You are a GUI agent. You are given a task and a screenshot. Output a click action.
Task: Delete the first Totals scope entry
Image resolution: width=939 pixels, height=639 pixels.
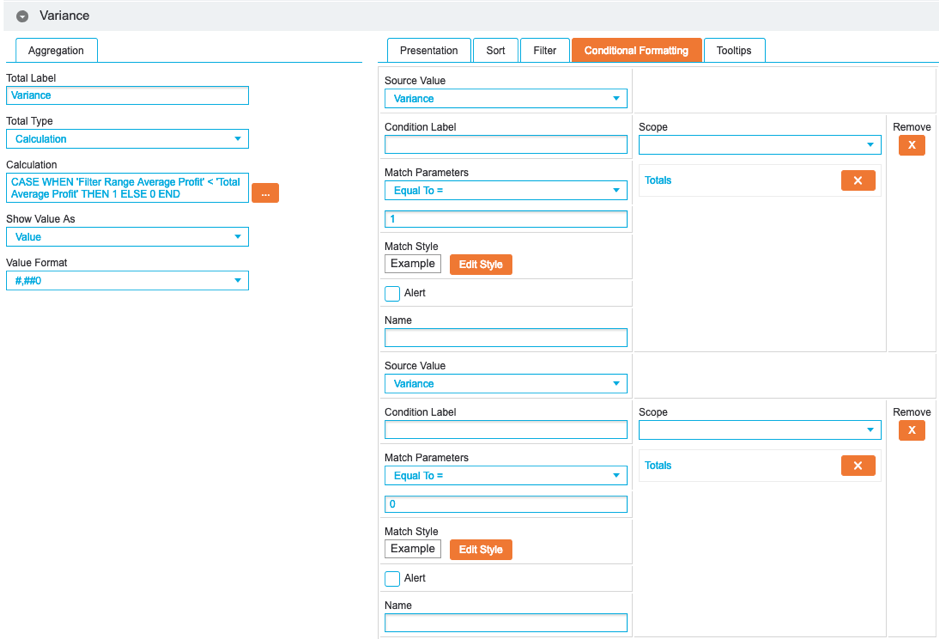pos(858,181)
